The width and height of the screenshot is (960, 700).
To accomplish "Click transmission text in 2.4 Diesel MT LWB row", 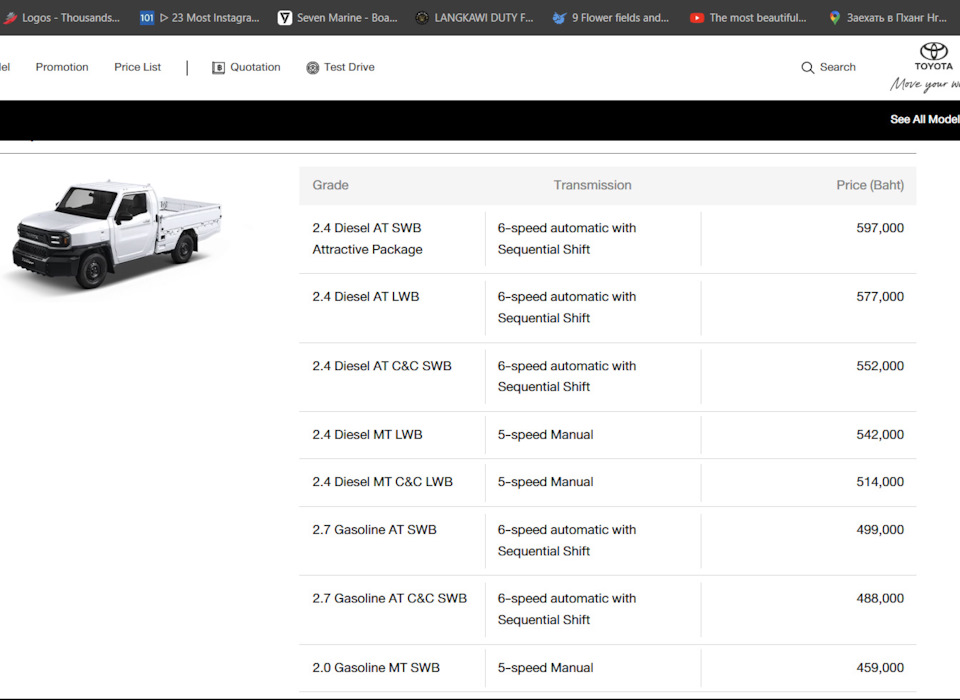I will tap(545, 434).
